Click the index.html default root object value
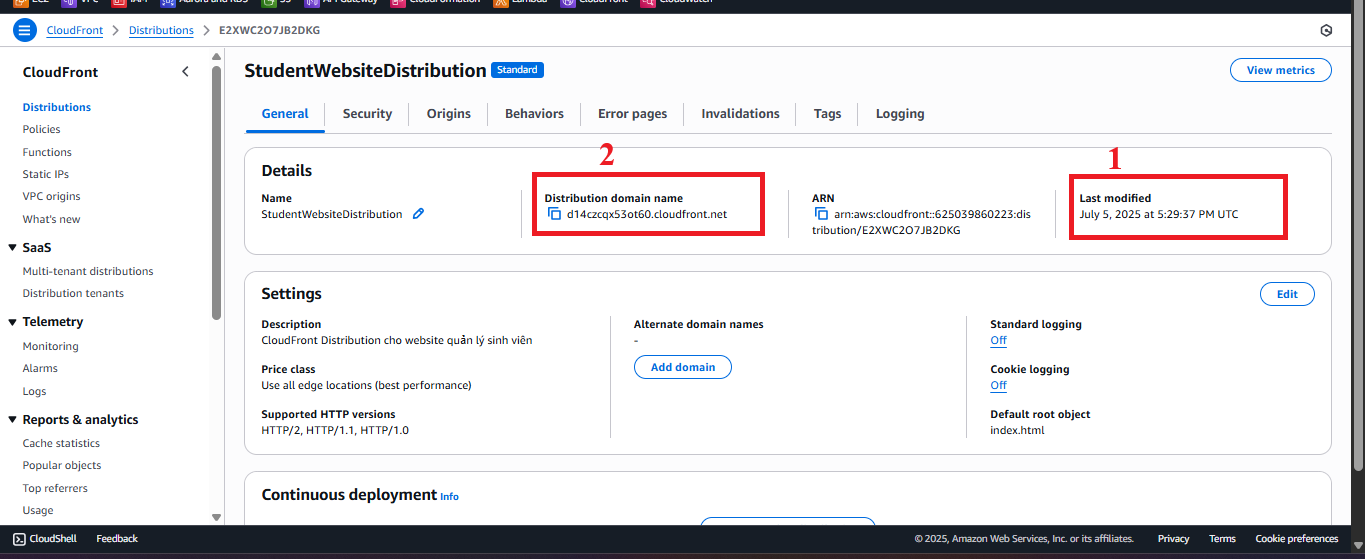 coord(1017,430)
